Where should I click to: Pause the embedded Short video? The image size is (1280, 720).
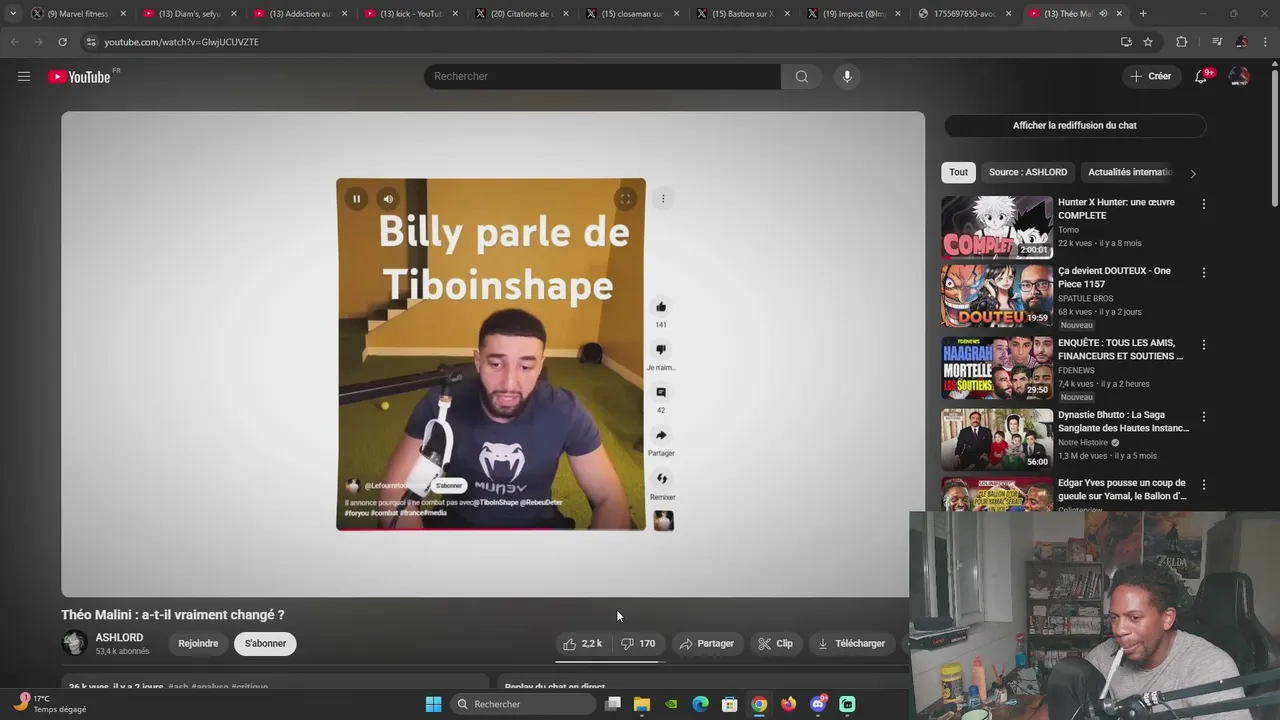pos(356,199)
